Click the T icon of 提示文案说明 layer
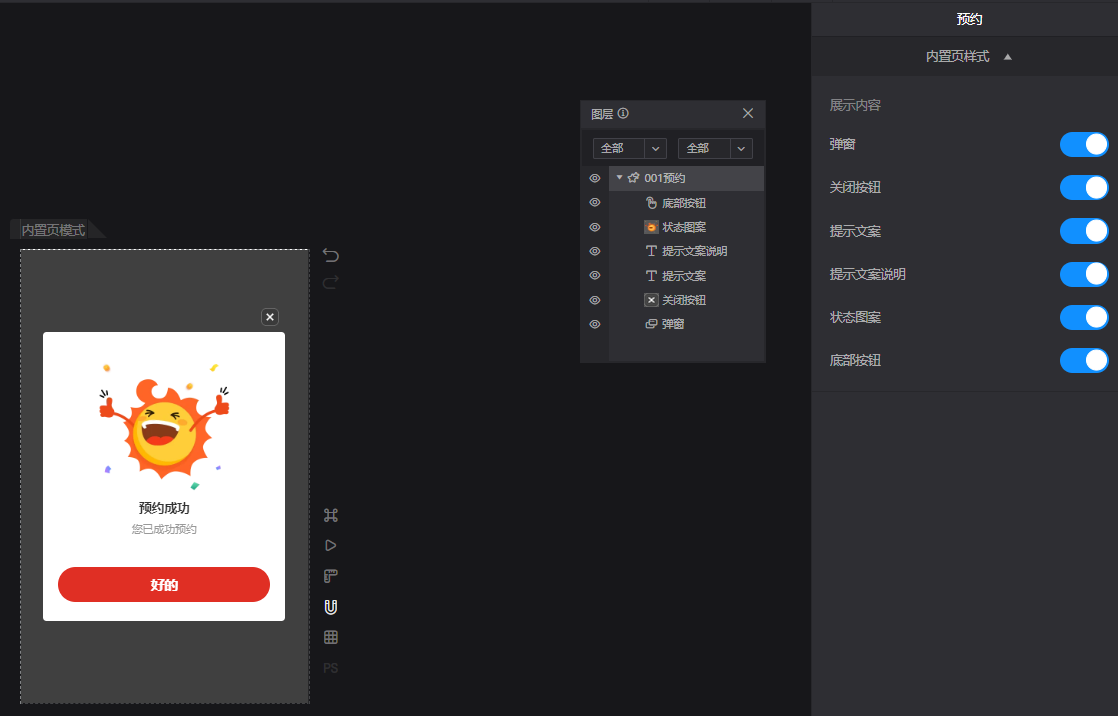1118x716 pixels. tap(651, 251)
